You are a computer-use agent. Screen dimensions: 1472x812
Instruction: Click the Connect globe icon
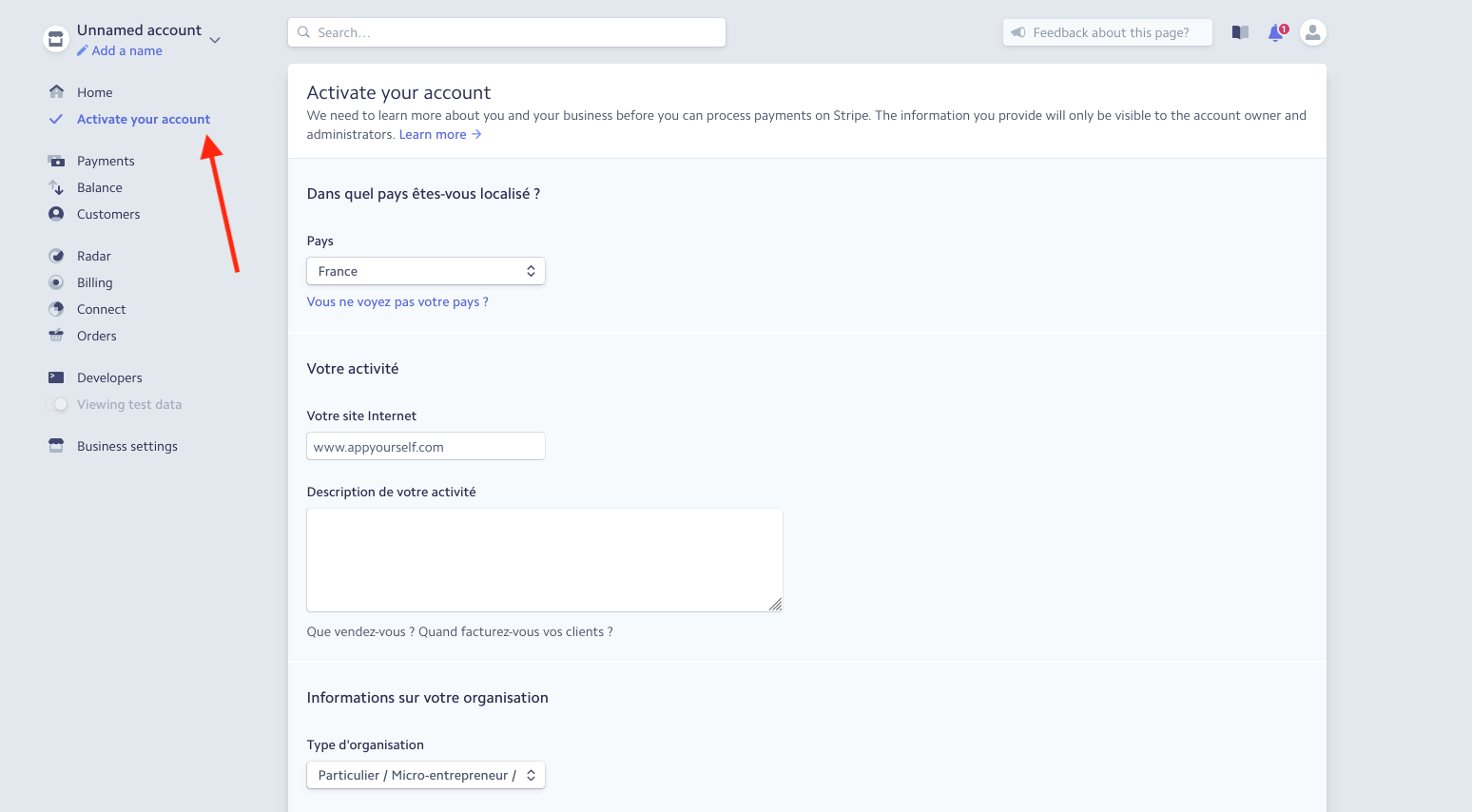click(x=56, y=309)
